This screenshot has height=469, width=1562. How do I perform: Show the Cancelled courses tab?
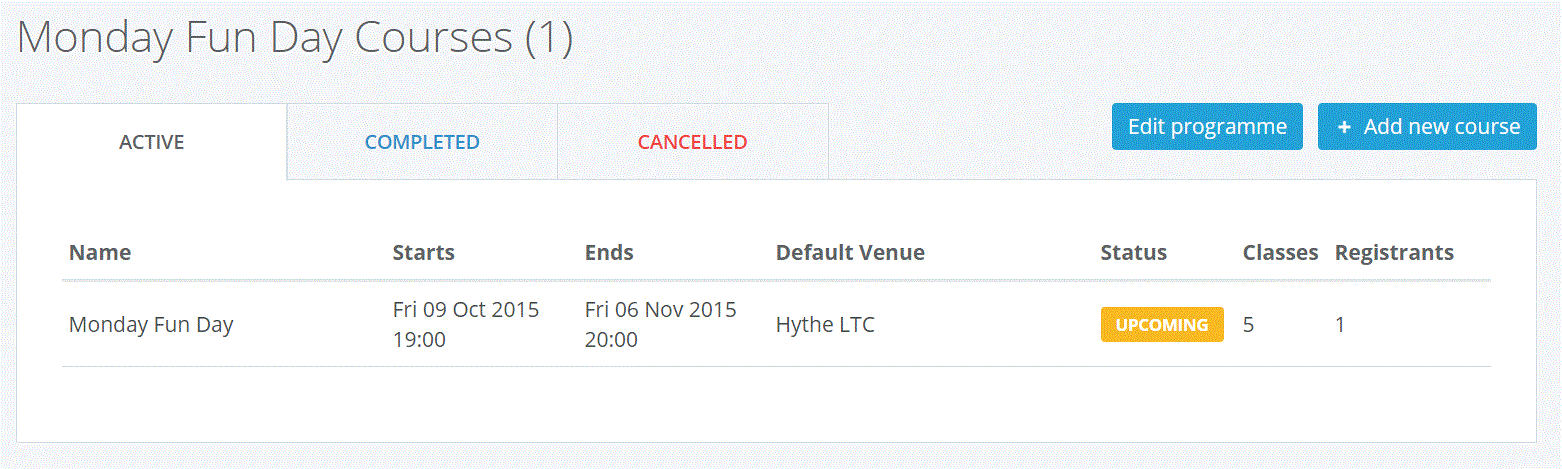[692, 142]
